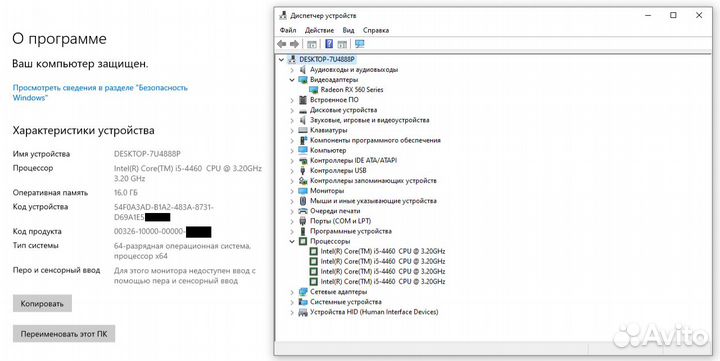
Task: Expand the Дисковые устройства chevron
Action: pyautogui.click(x=292, y=110)
